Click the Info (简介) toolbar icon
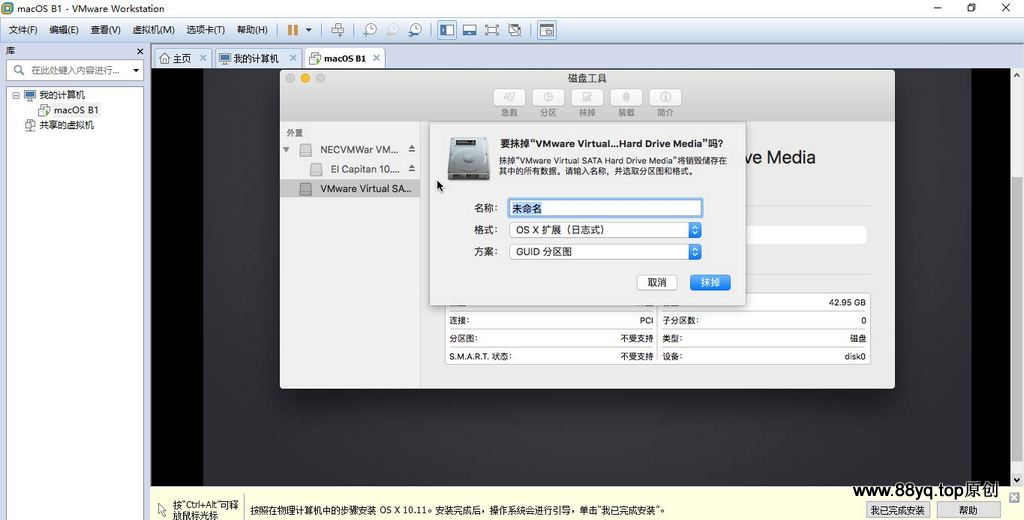Image resolution: width=1024 pixels, height=520 pixels. (665, 97)
